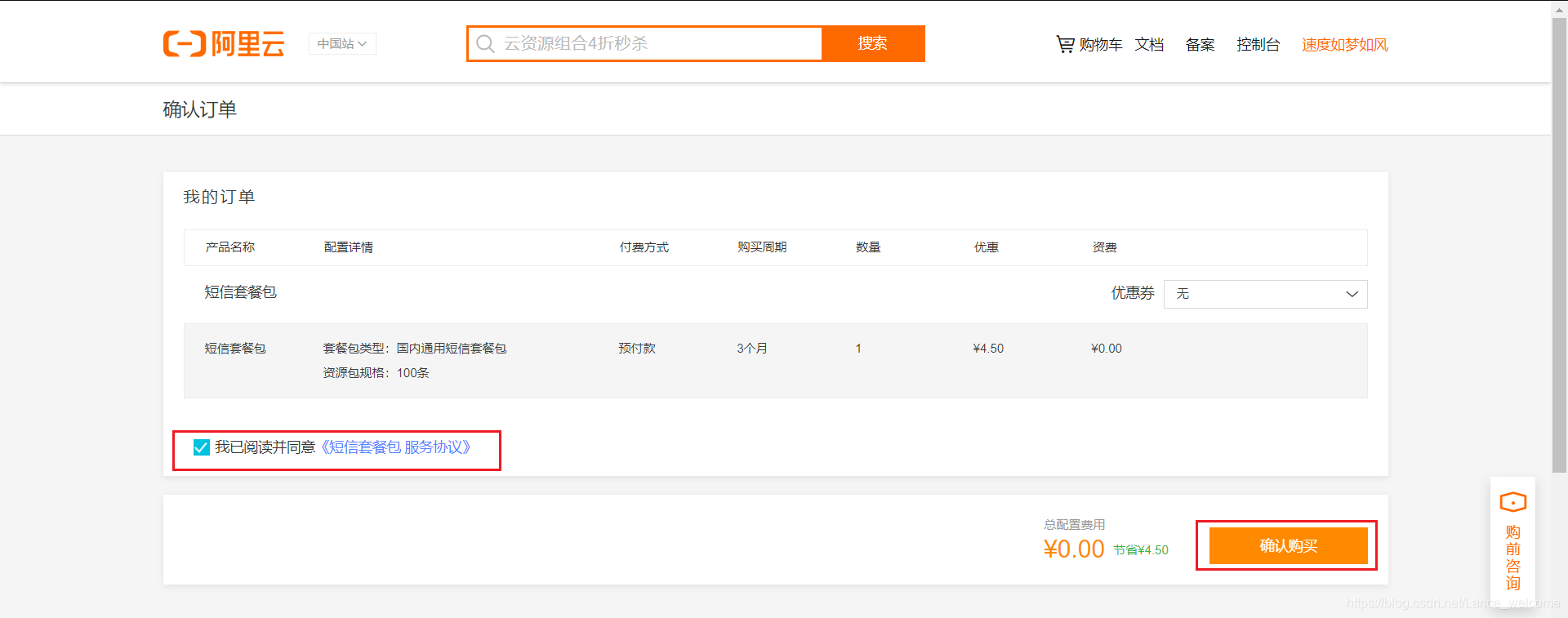The image size is (1568, 618).
Task: Click the 资费 column header
Action: click(1104, 247)
